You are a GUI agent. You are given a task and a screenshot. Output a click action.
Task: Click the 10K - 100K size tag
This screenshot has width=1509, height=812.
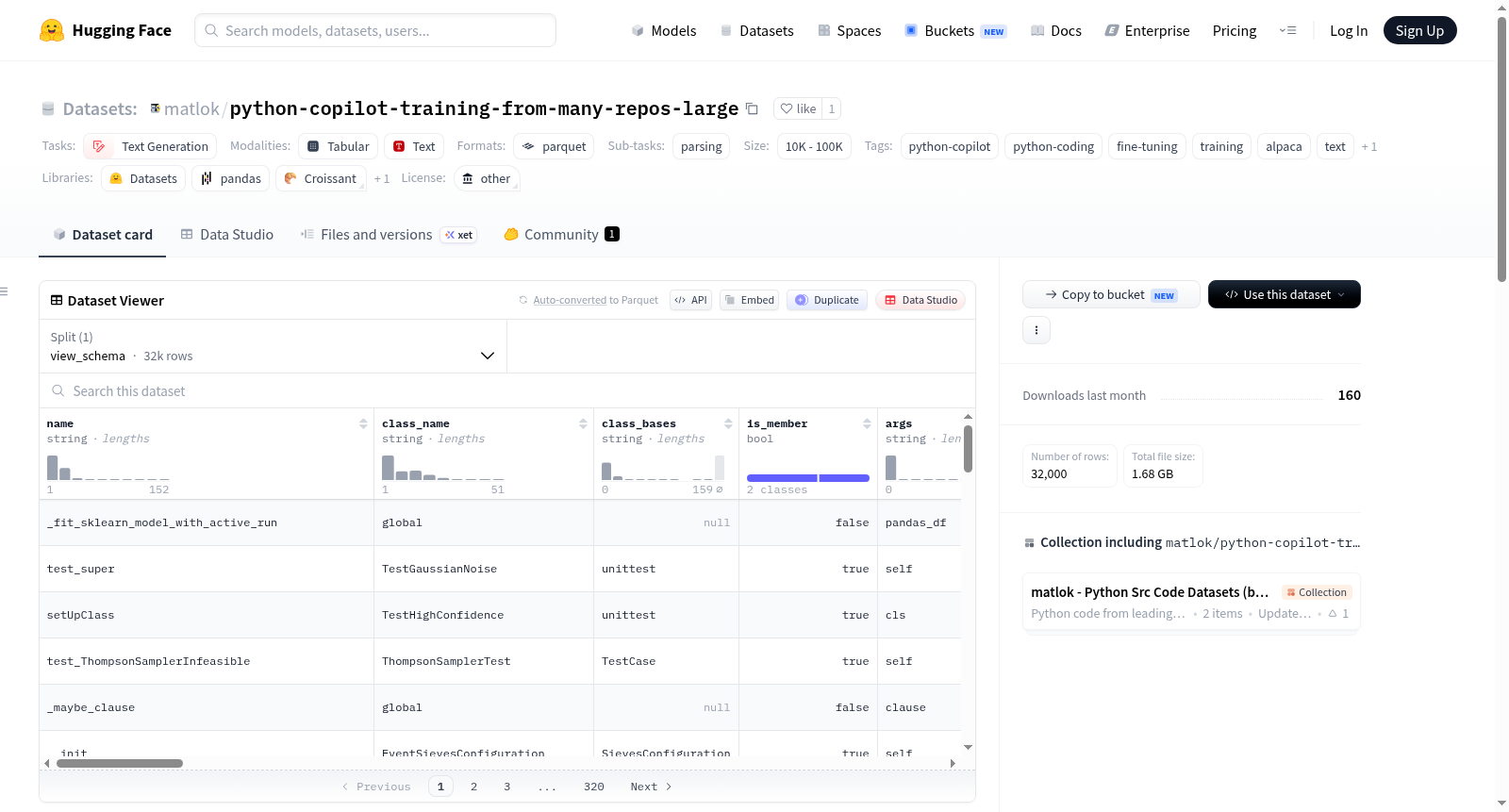click(814, 146)
